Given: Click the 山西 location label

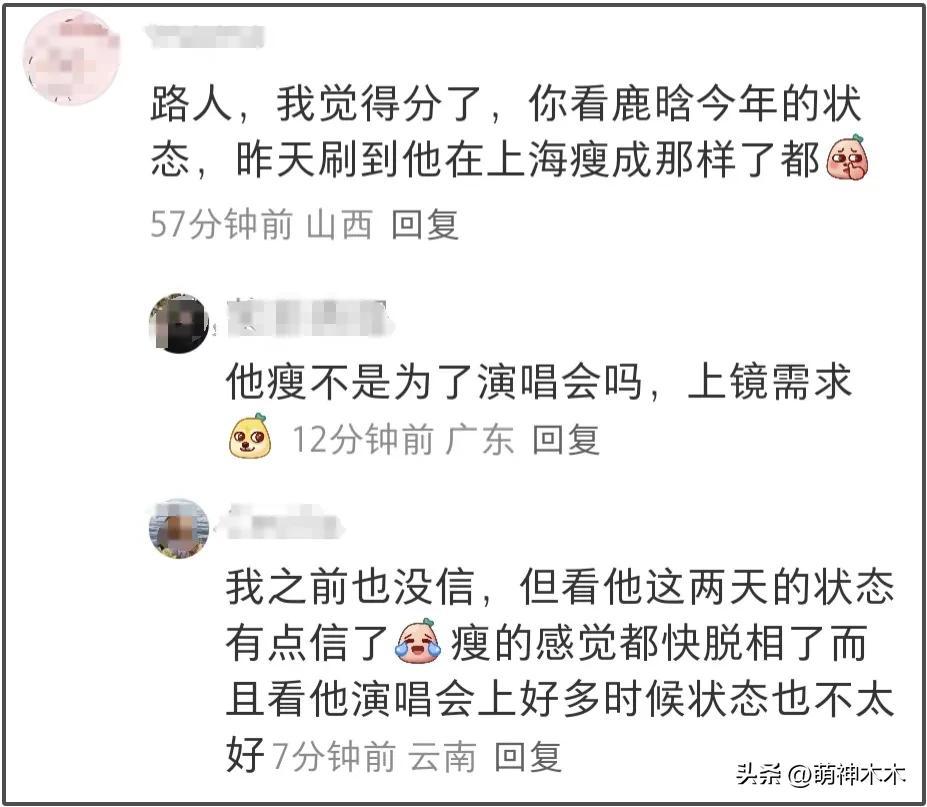Looking at the screenshot, I should pyautogui.click(x=339, y=225).
